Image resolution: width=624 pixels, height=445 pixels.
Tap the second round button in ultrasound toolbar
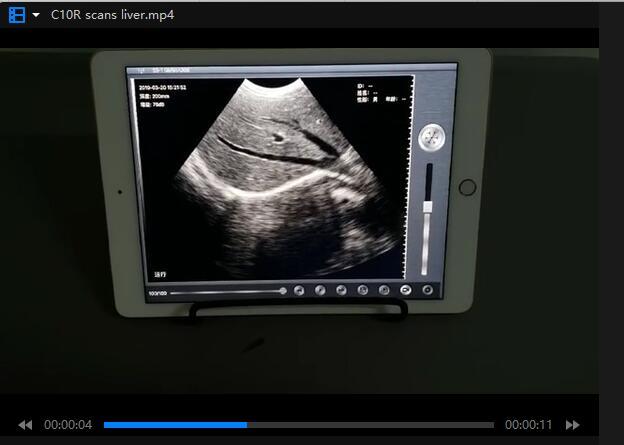pyautogui.click(x=320, y=291)
